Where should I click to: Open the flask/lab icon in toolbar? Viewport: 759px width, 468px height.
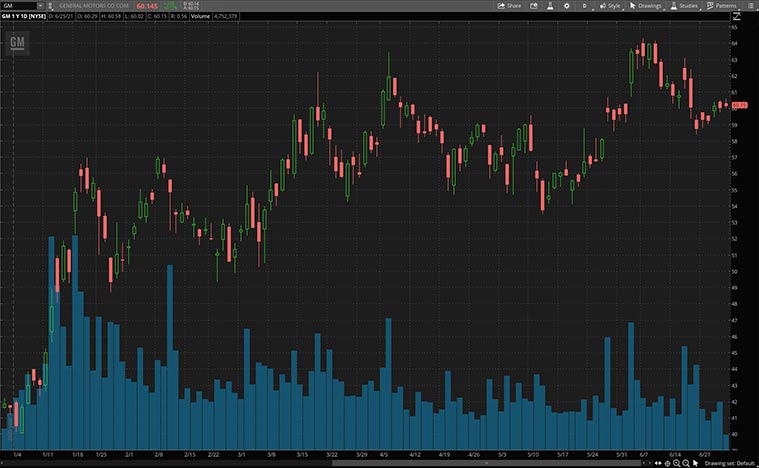coord(549,5)
